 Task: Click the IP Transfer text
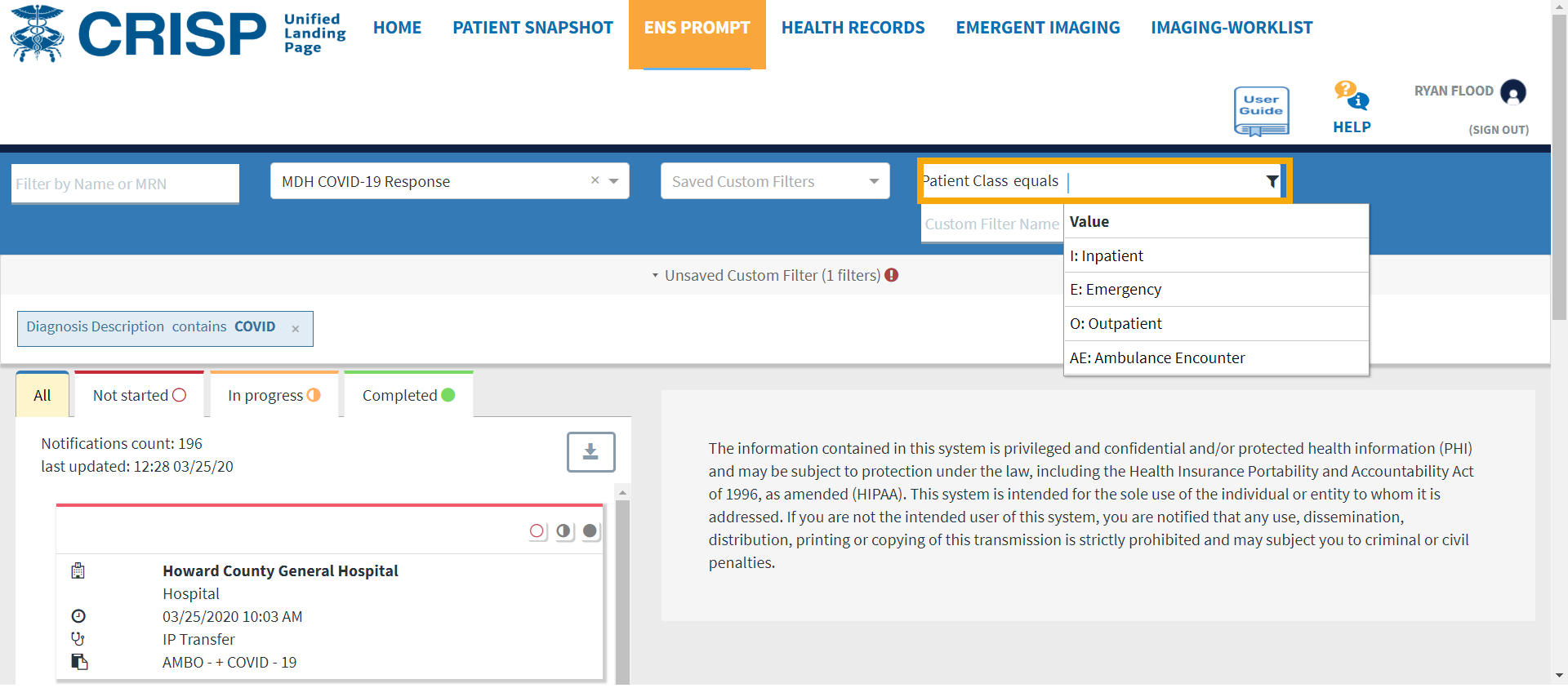click(198, 639)
